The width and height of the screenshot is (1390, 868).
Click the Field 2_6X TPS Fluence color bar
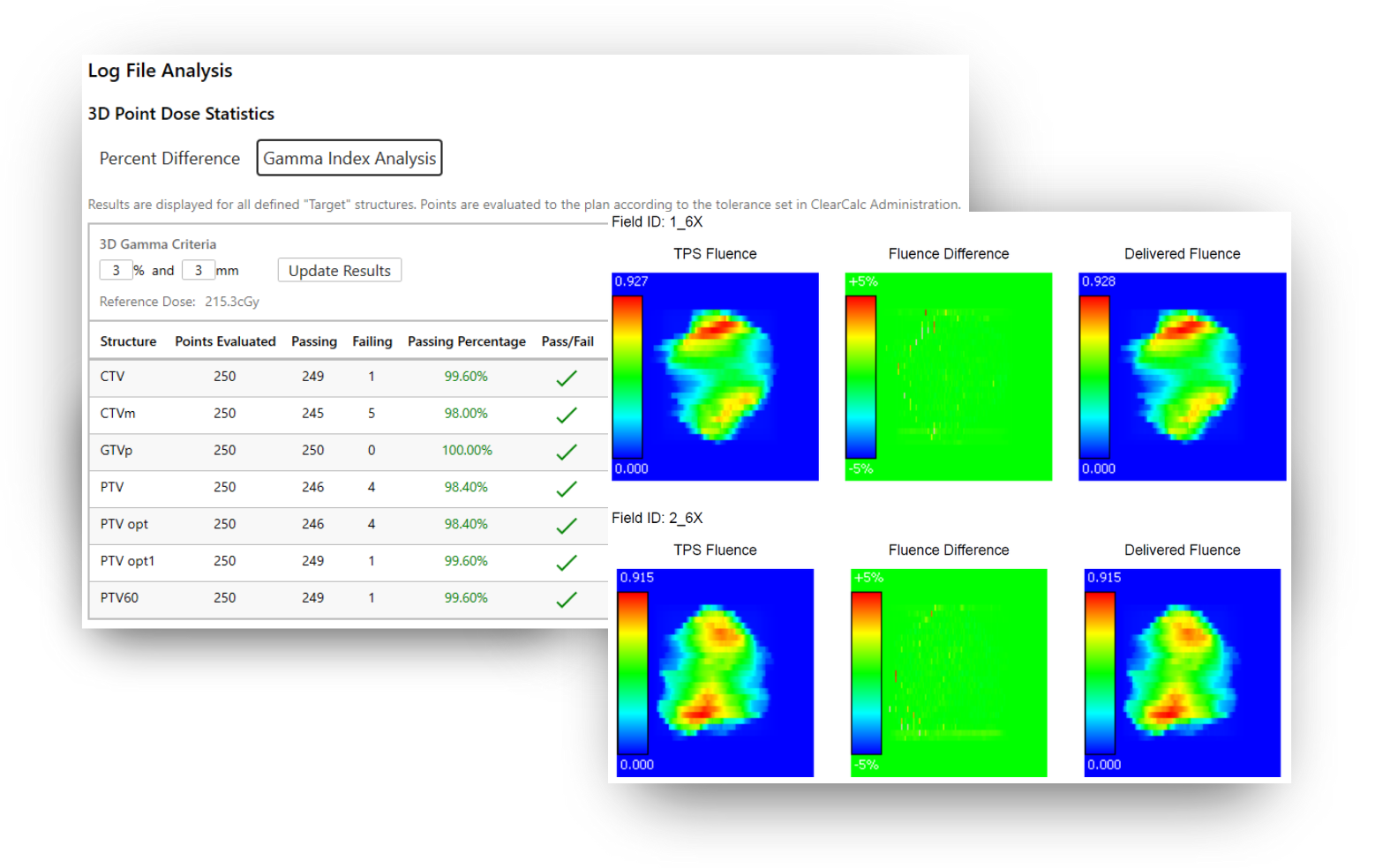pyautogui.click(x=632, y=673)
